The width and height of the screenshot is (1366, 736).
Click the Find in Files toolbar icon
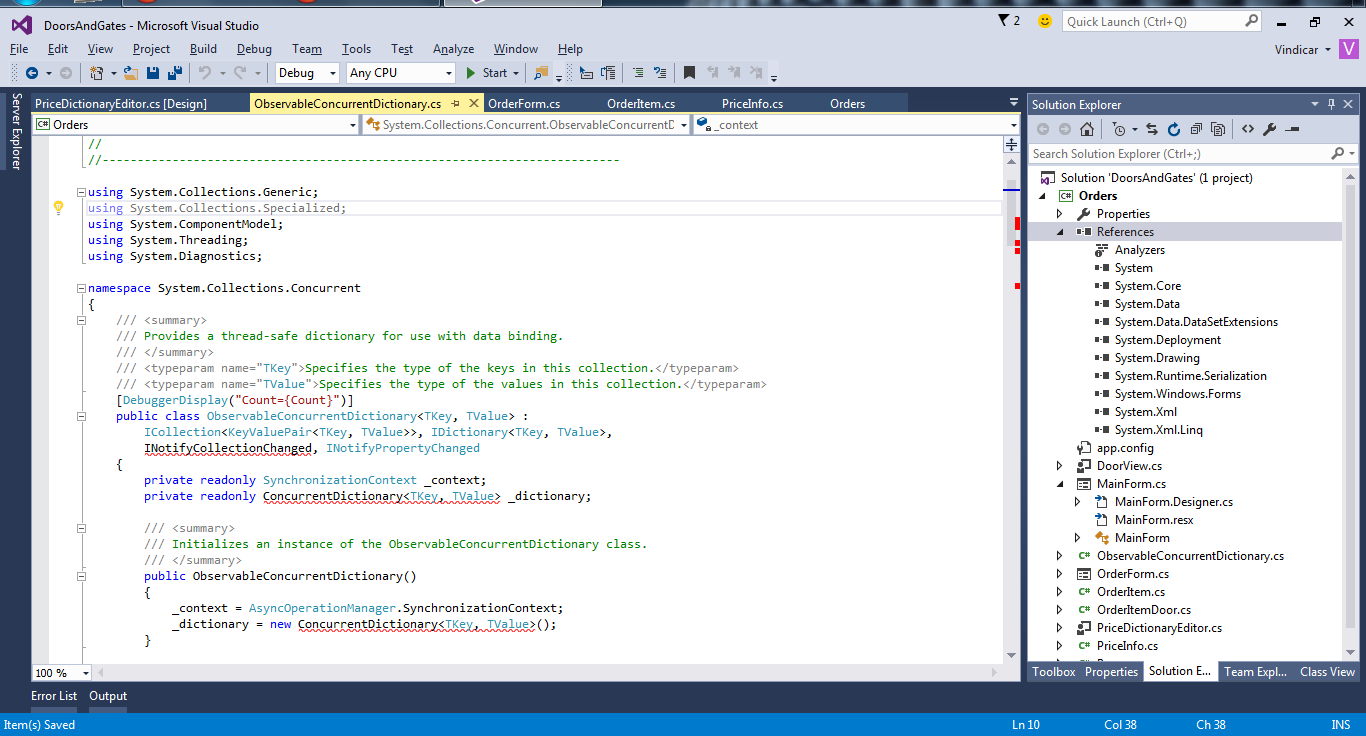pos(541,73)
